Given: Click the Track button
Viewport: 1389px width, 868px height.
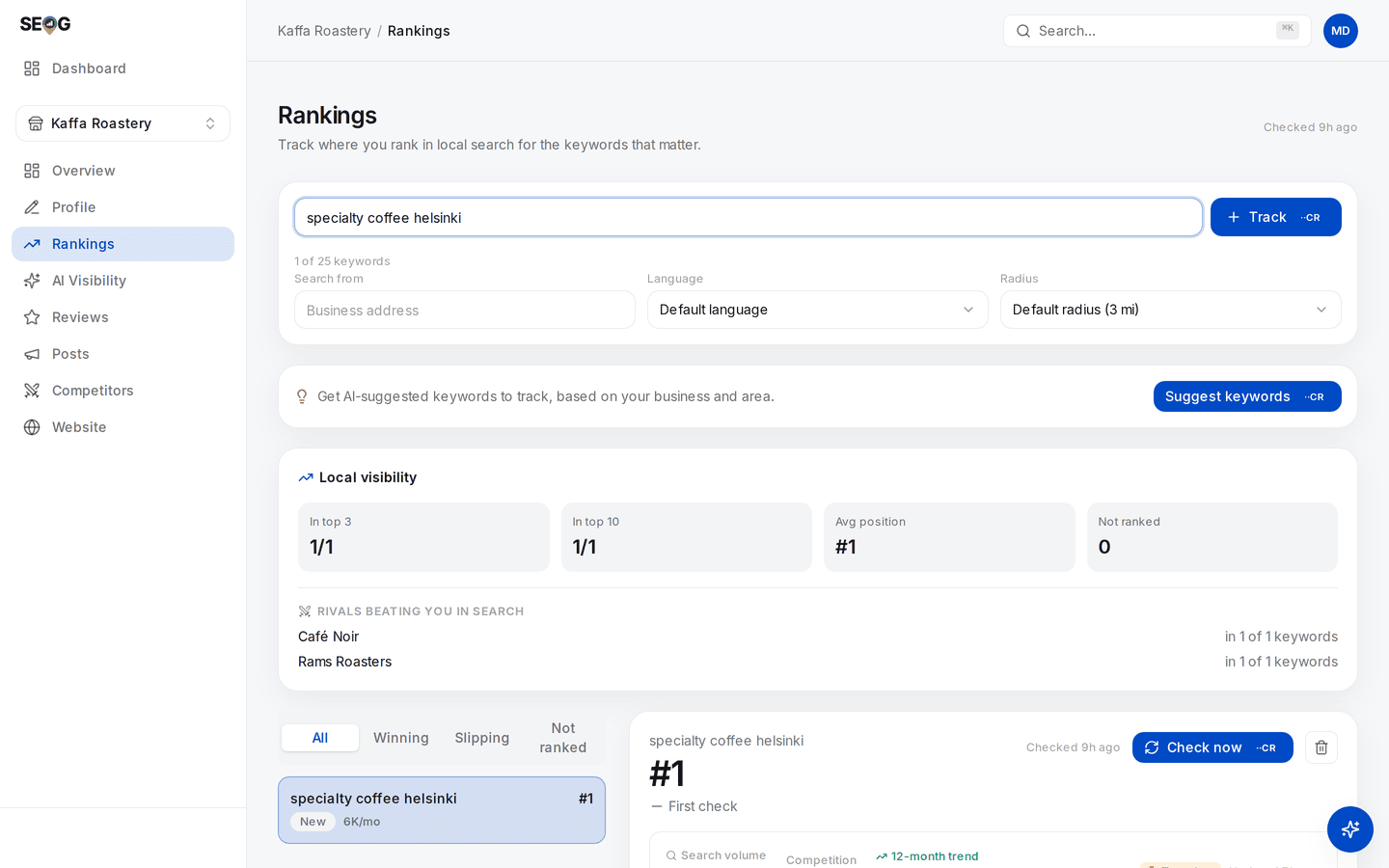Looking at the screenshot, I should coord(1275,217).
